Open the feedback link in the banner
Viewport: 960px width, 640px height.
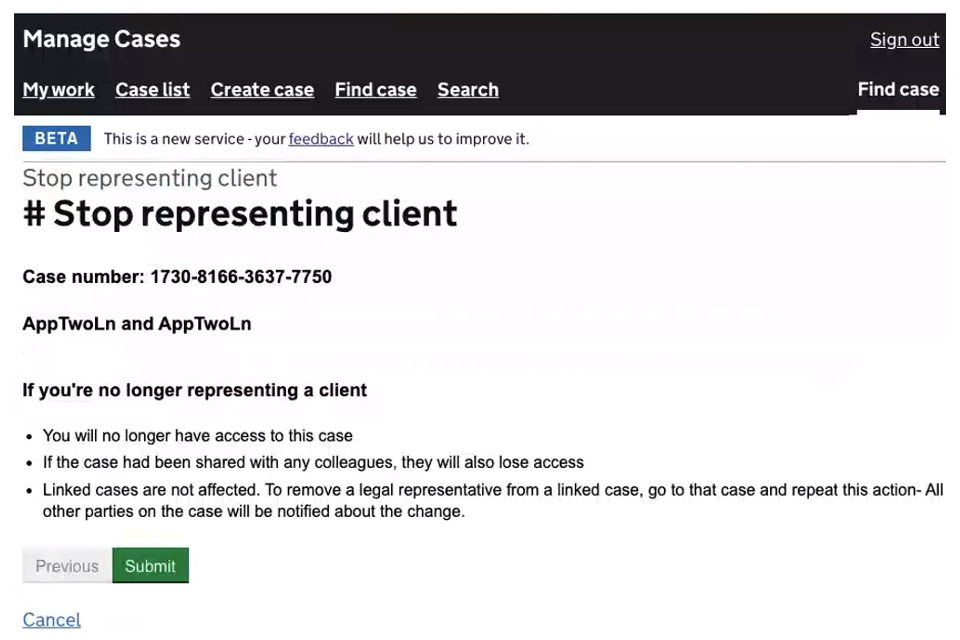[x=320, y=139]
